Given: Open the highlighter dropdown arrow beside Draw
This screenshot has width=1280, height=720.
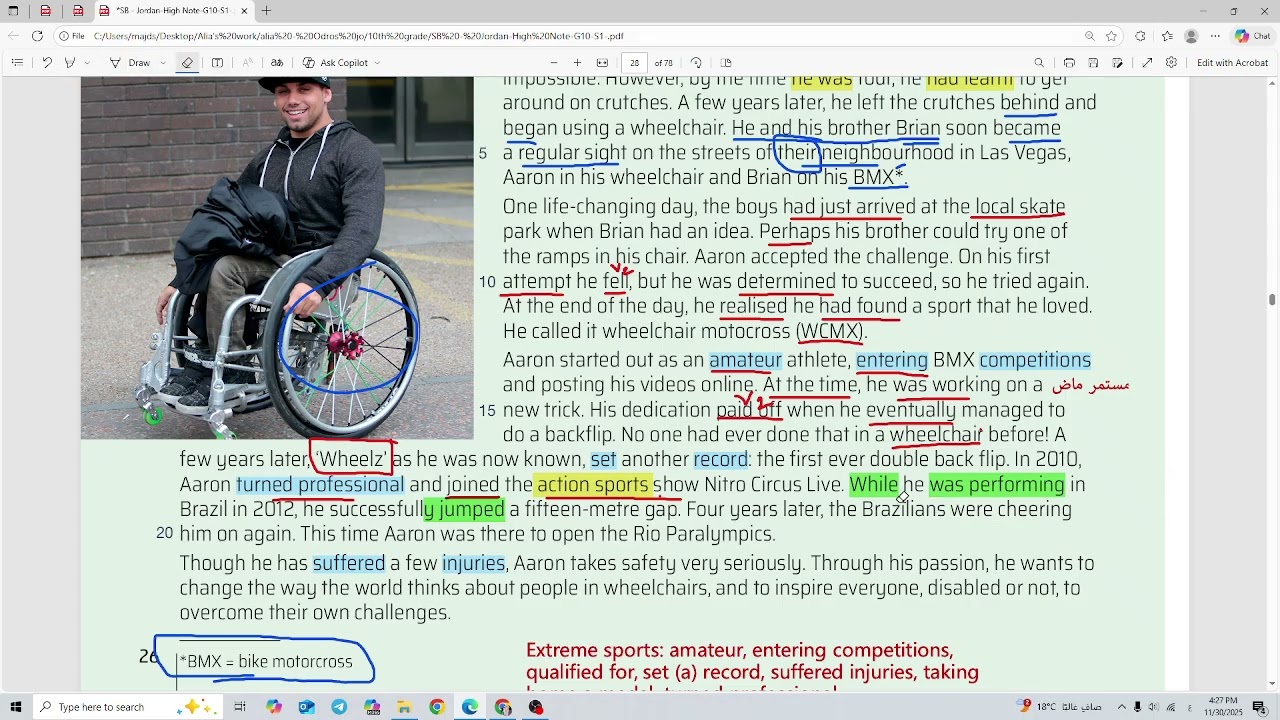Looking at the screenshot, I should click(87, 62).
